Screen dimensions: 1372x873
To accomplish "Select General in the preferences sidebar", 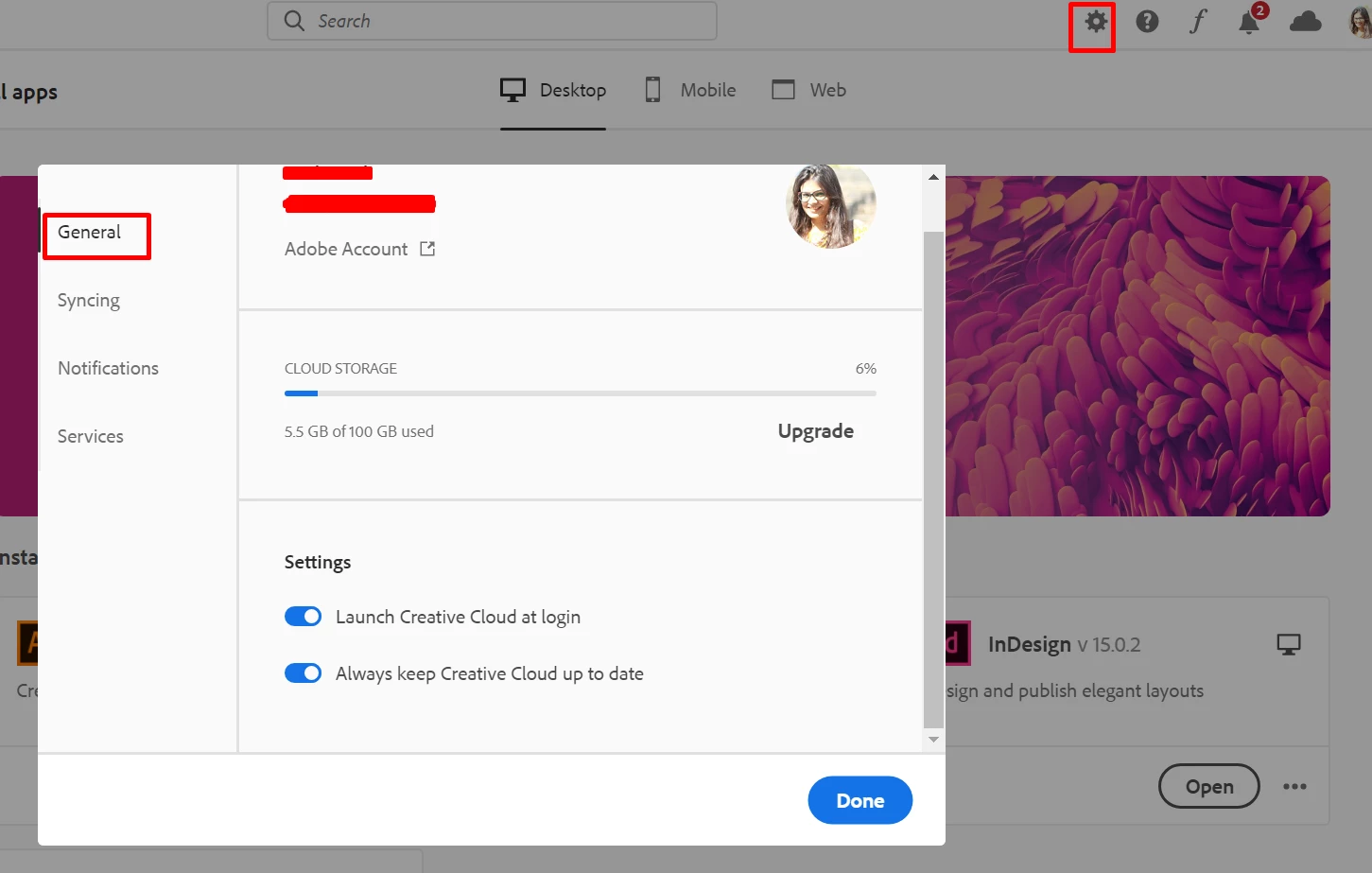I will click(x=90, y=233).
